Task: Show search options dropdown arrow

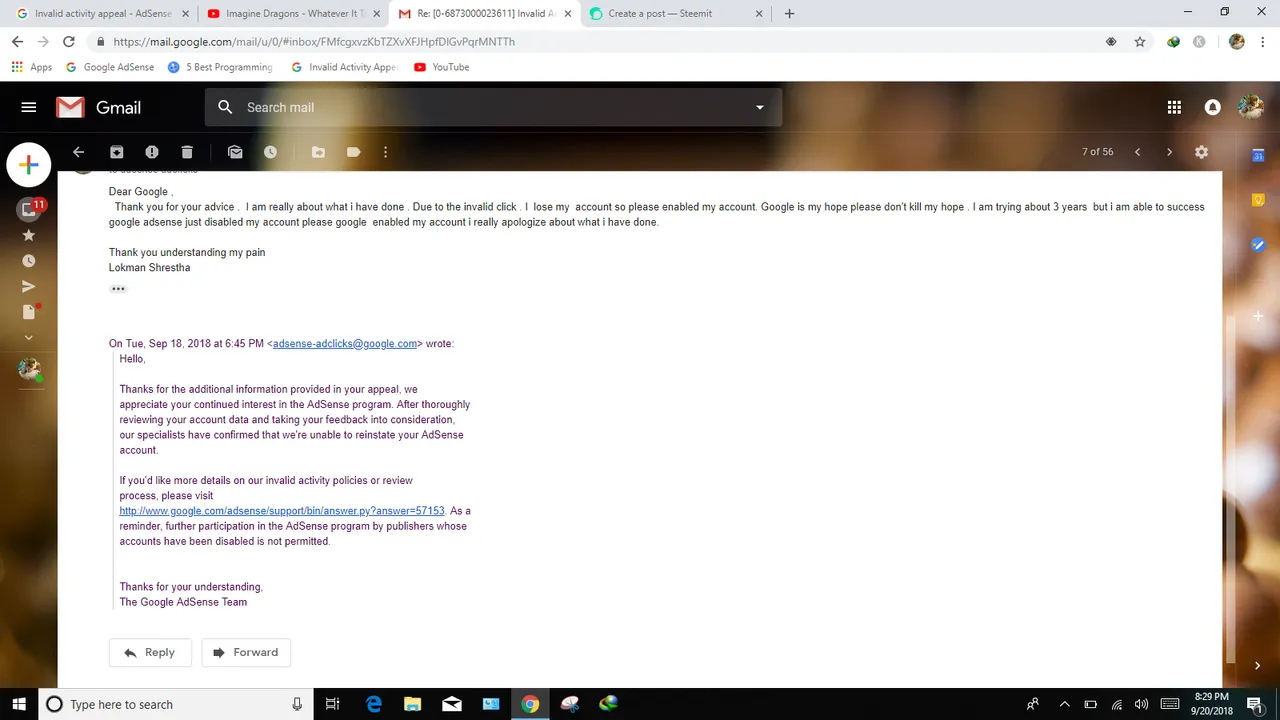Action: coord(760,107)
